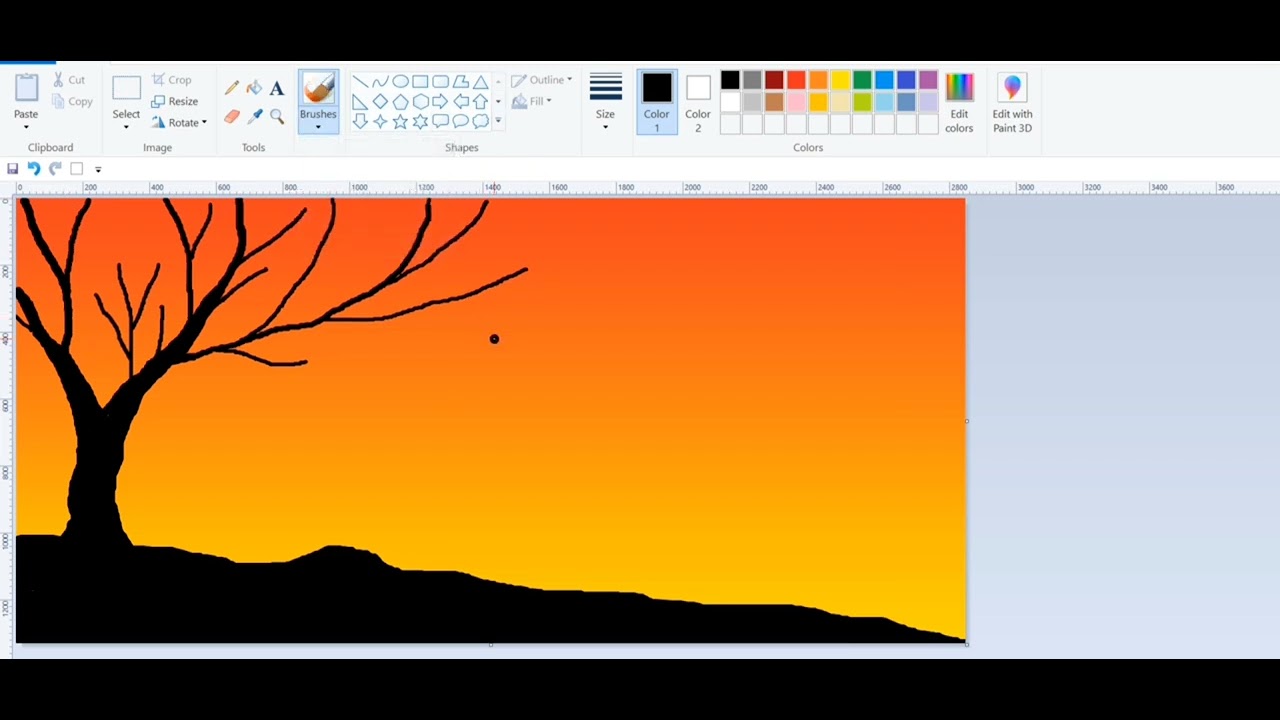Choose the Line shape
Image resolution: width=1280 pixels, height=720 pixels.
tap(360, 82)
